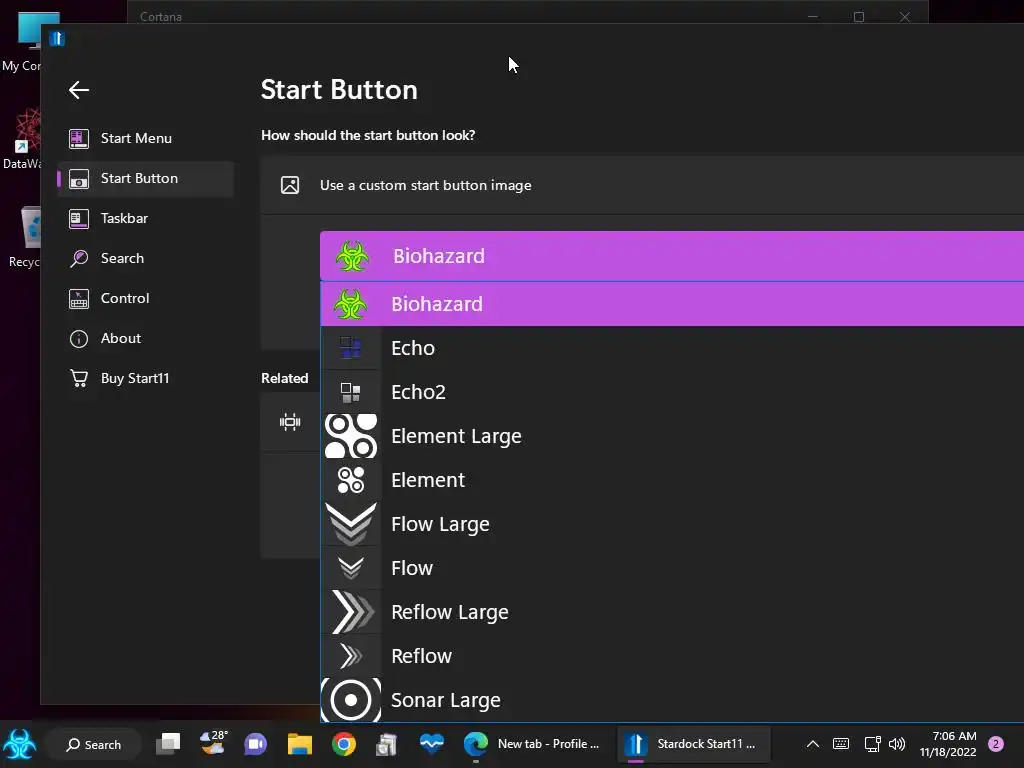Image resolution: width=1024 pixels, height=768 pixels.
Task: Show hidden system tray icons
Action: tap(812, 744)
